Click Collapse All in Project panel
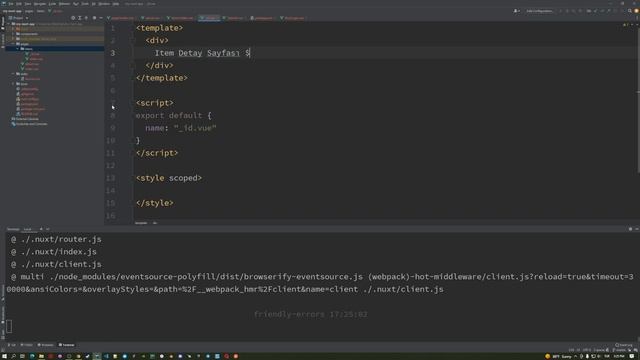Screen dimensions: 640x360 coord(86,18)
